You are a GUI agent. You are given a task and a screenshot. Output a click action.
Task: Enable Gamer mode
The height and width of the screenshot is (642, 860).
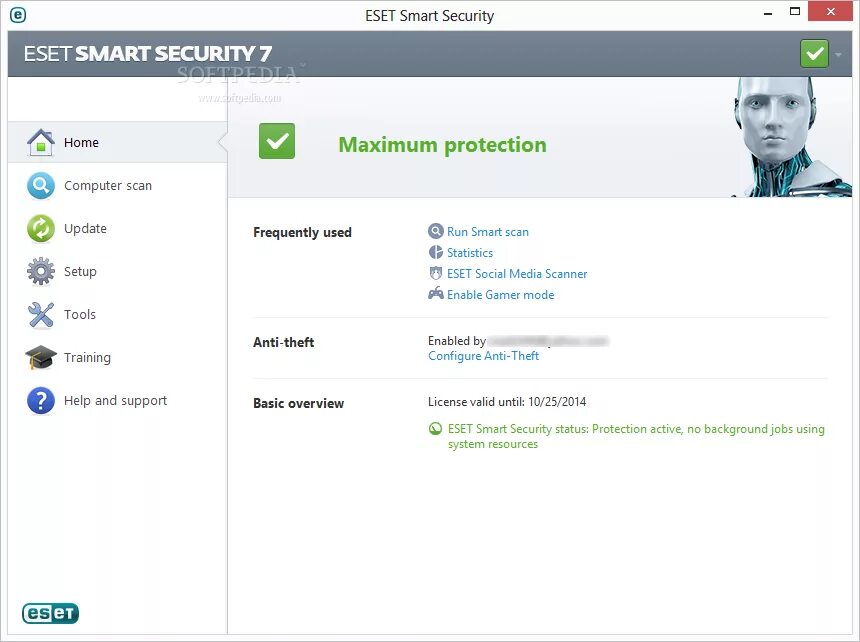pos(501,294)
